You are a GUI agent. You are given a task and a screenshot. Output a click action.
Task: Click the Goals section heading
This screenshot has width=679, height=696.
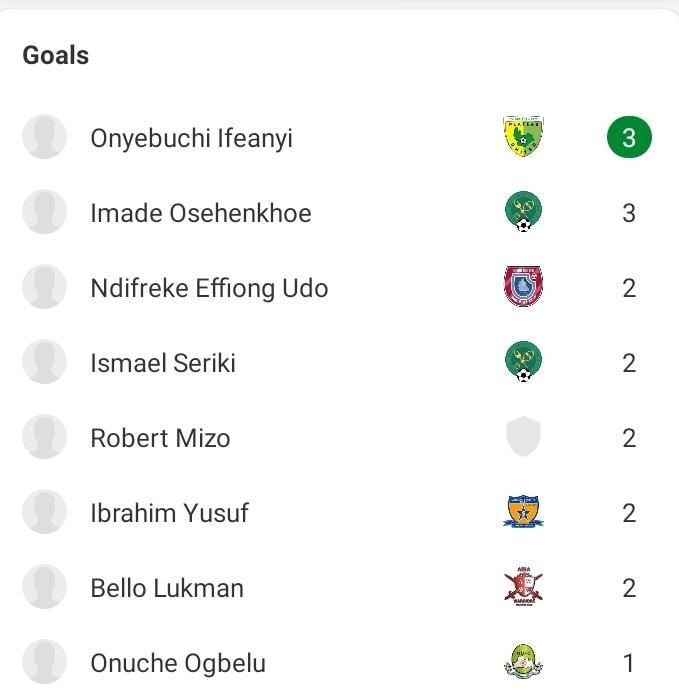56,55
